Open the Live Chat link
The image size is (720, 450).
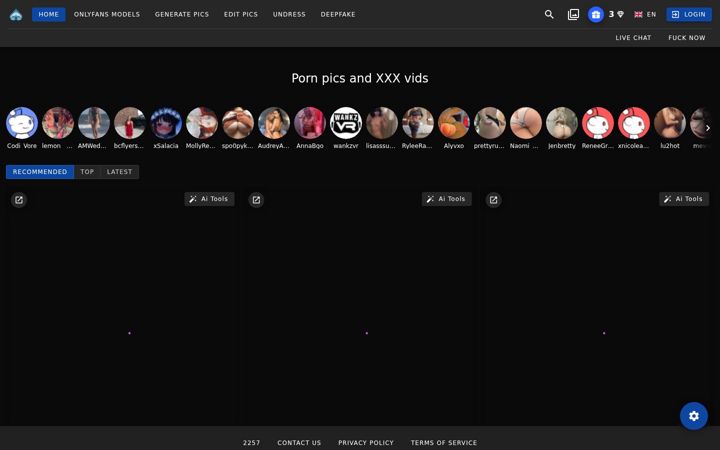(x=633, y=38)
